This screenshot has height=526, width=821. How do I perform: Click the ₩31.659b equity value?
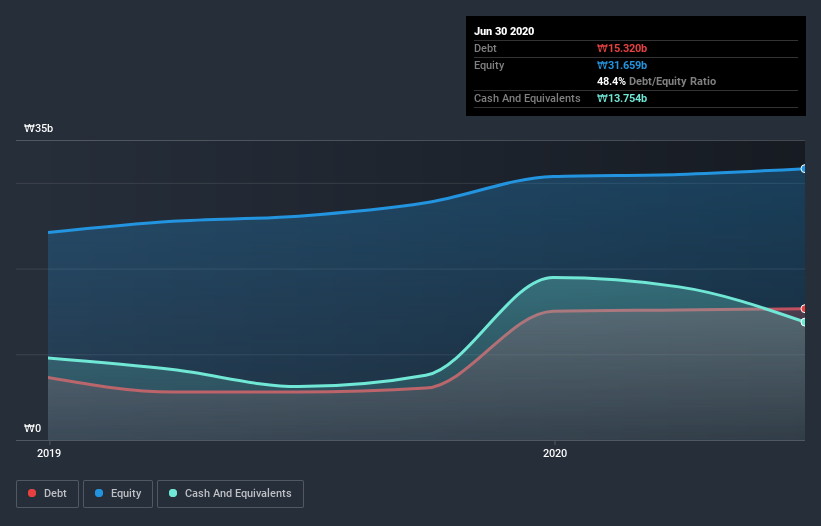pyautogui.click(x=622, y=65)
